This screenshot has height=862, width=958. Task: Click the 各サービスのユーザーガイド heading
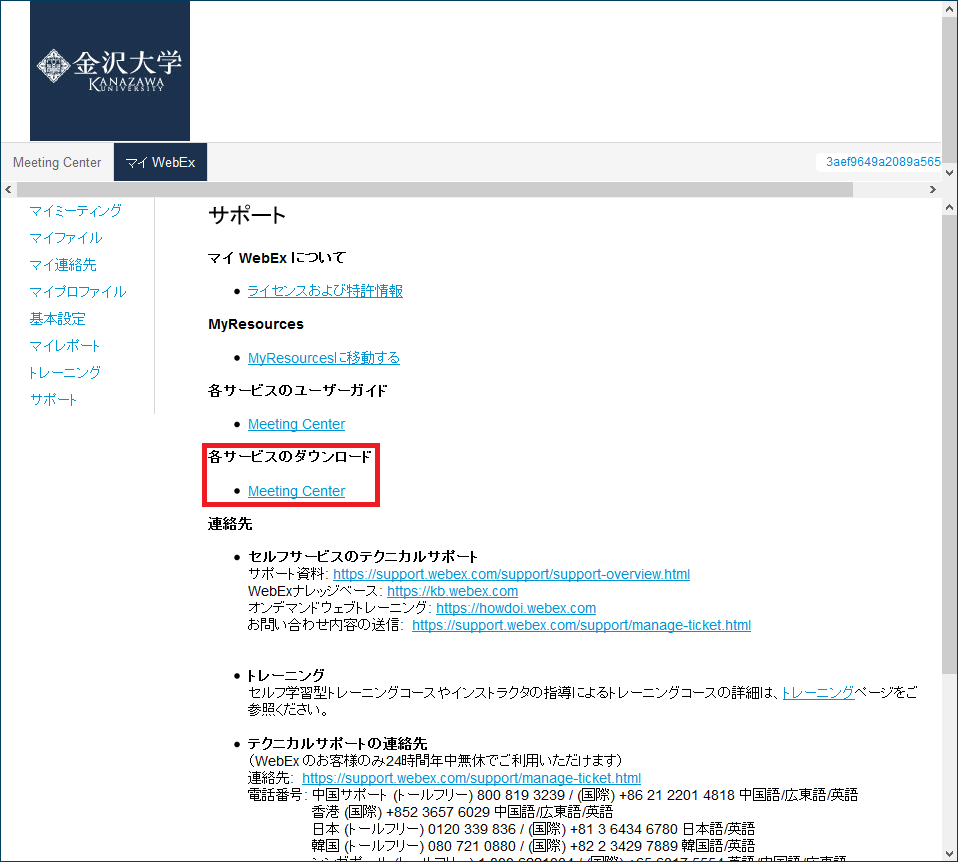click(x=298, y=390)
